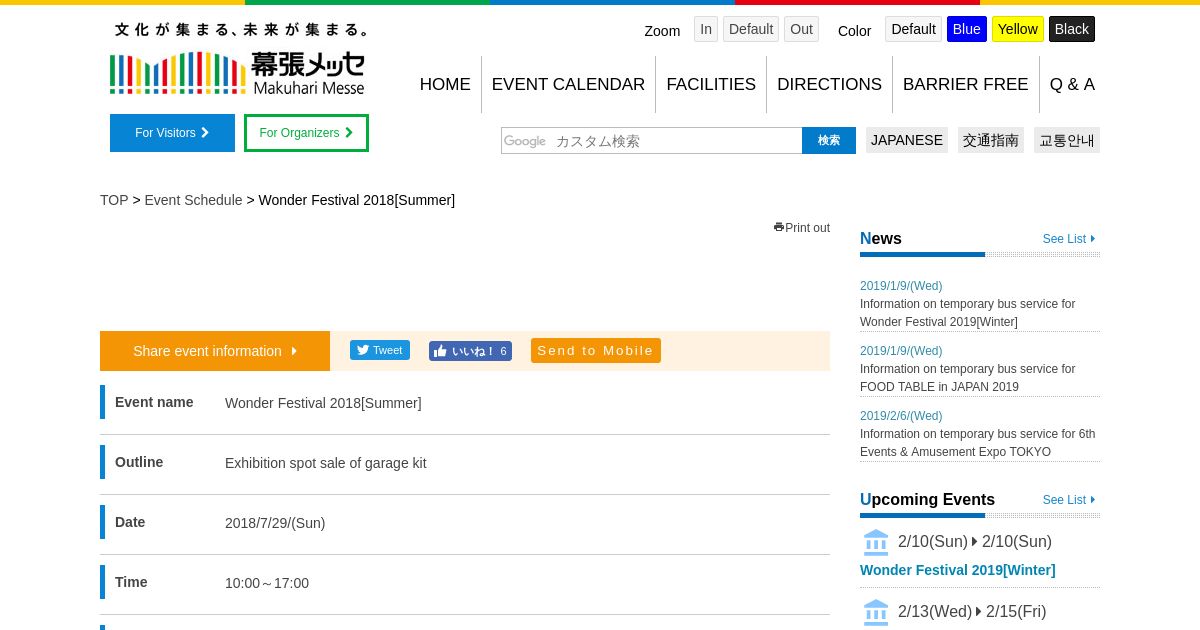Click the Facebook thumbs-up like button
1200x630 pixels.
pos(470,351)
